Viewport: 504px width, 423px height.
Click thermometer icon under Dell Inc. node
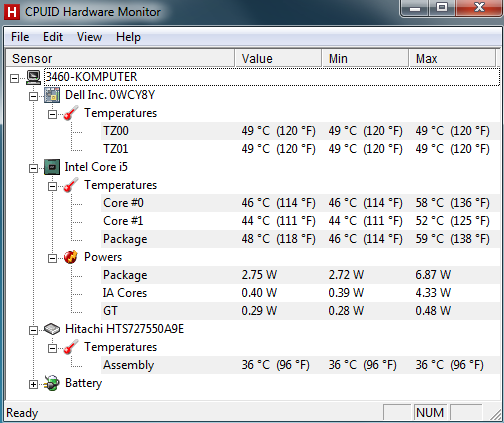click(x=71, y=113)
